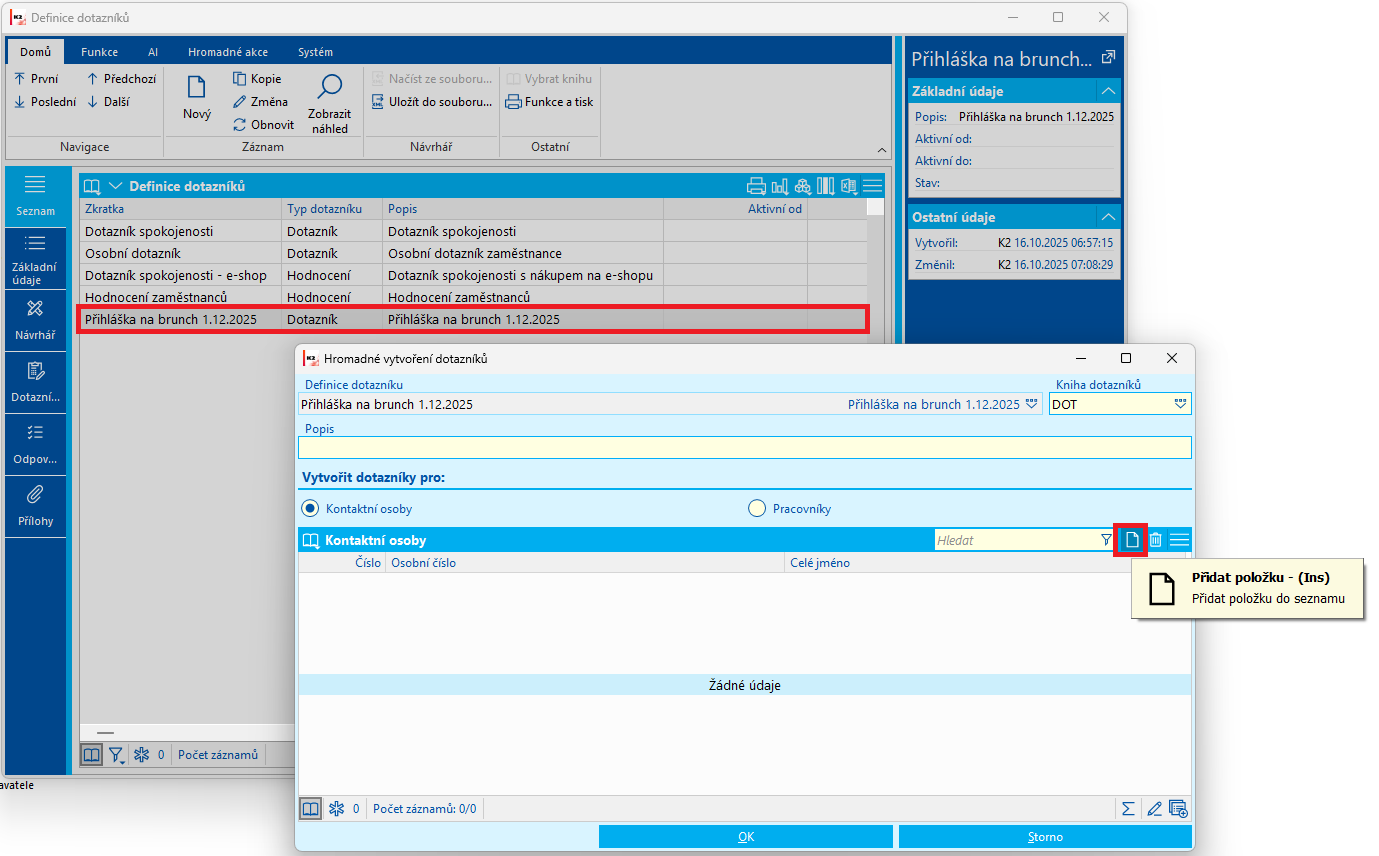1379x856 pixels.
Task: Open the Návrhář sidebar view
Action: pos(36,320)
